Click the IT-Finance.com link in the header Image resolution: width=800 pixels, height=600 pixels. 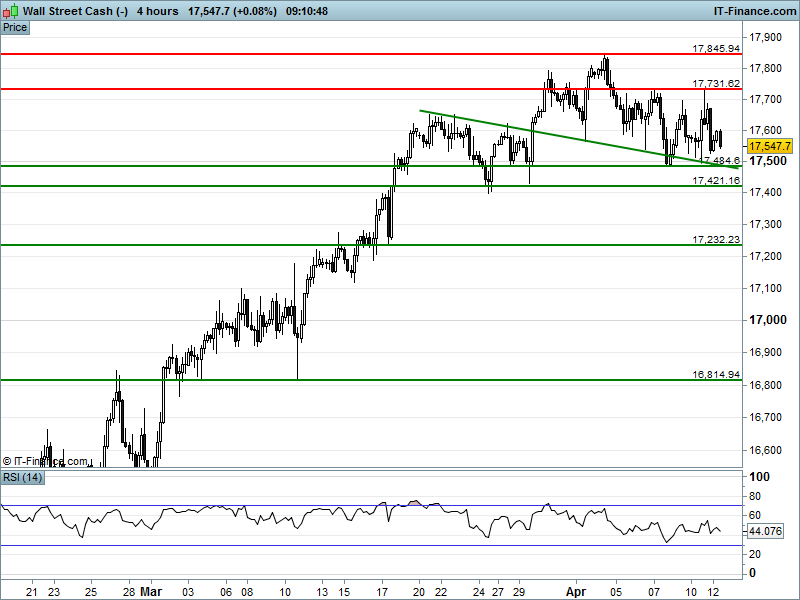754,11
